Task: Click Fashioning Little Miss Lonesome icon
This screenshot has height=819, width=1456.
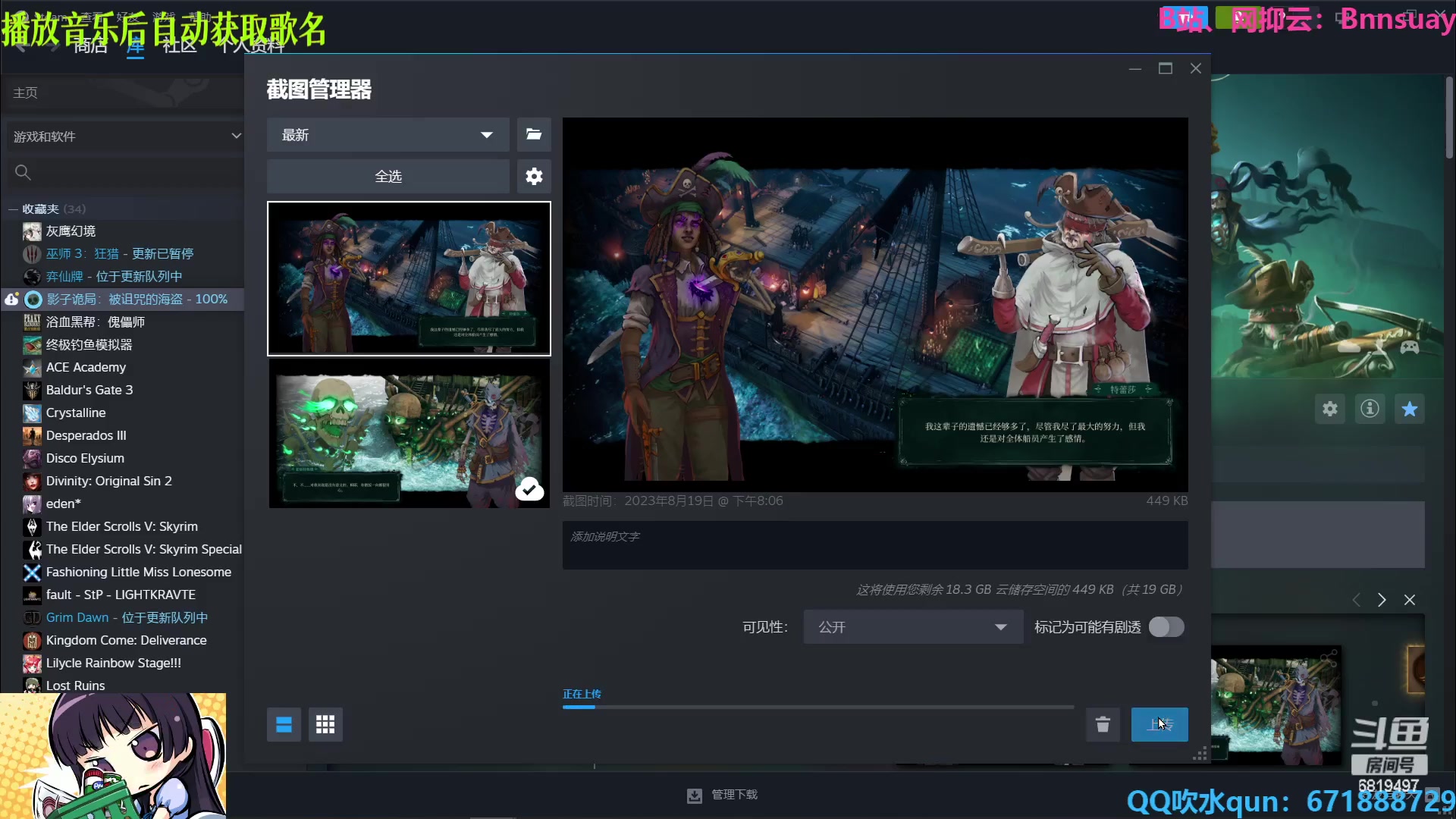Action: (32, 572)
